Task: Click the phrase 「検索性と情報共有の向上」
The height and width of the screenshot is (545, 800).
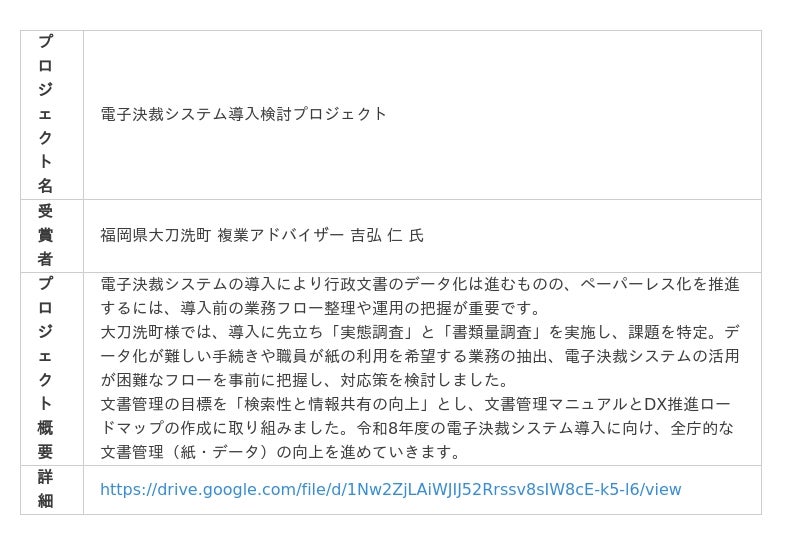Action: [340, 404]
